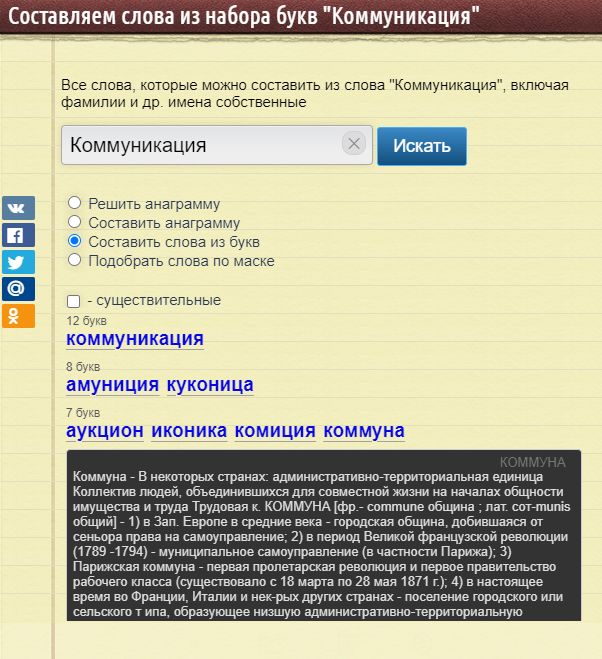Image resolution: width=602 pixels, height=659 pixels.
Task: Share page via Facebook icon
Action: click(17, 236)
